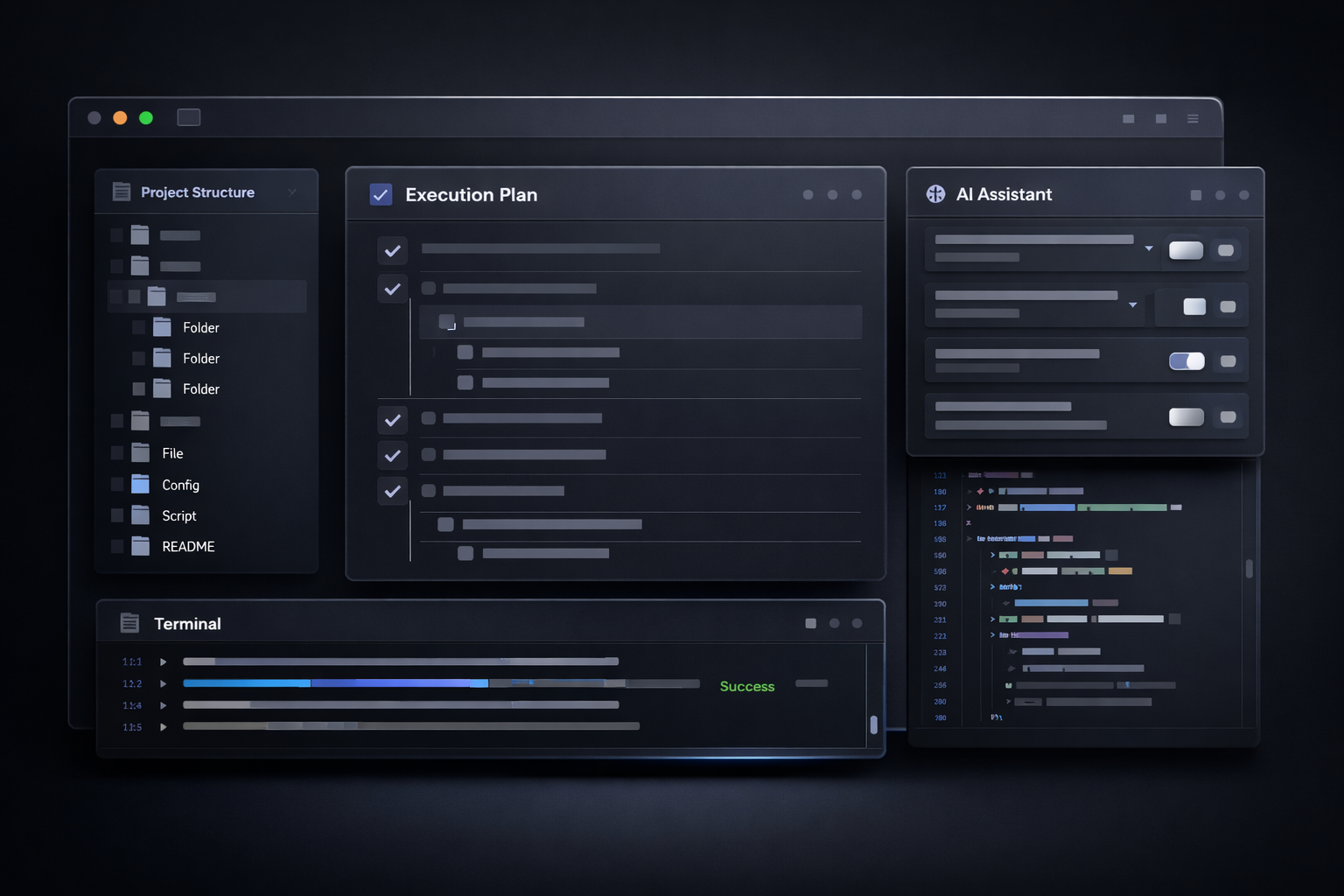Click the square button in the AI Assistant header

click(1196, 195)
